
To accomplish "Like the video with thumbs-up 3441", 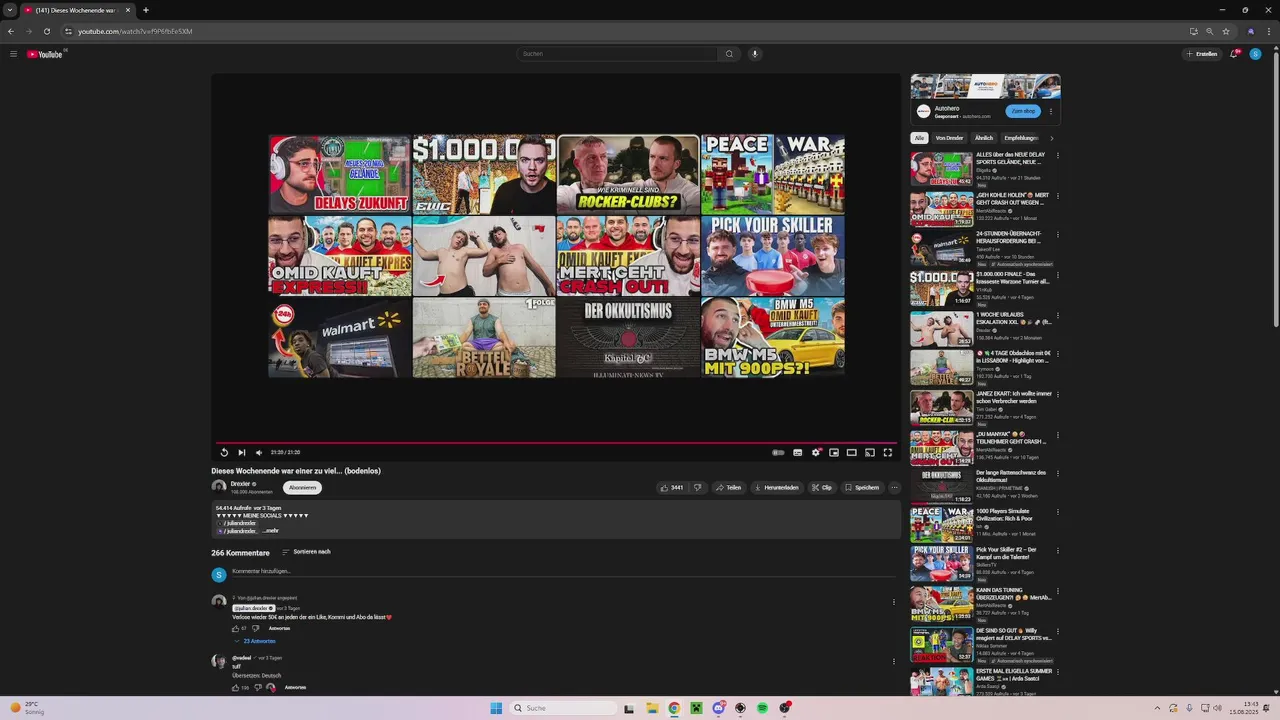I will pyautogui.click(x=671, y=487).
